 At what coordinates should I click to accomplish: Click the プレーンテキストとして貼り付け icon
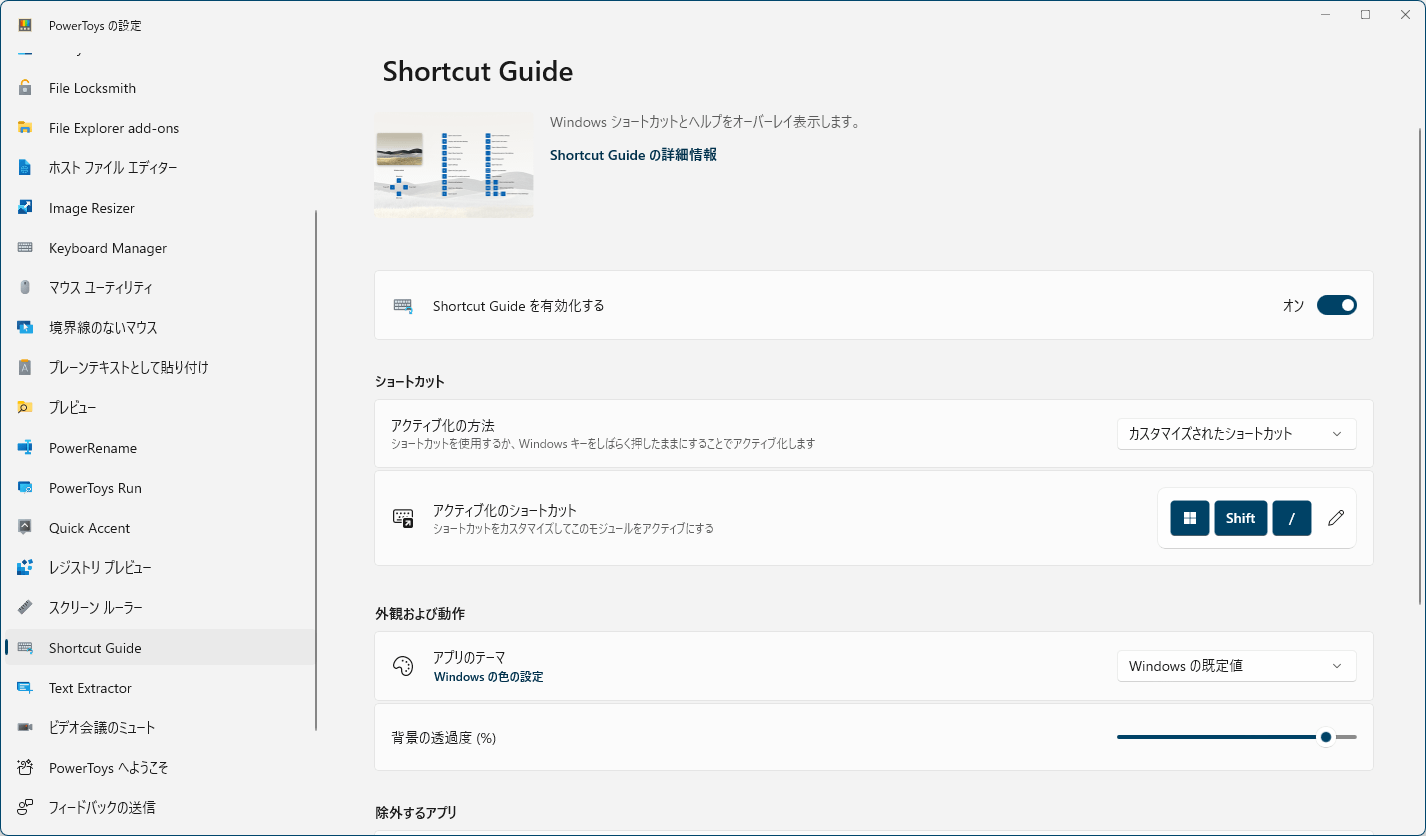(x=25, y=368)
